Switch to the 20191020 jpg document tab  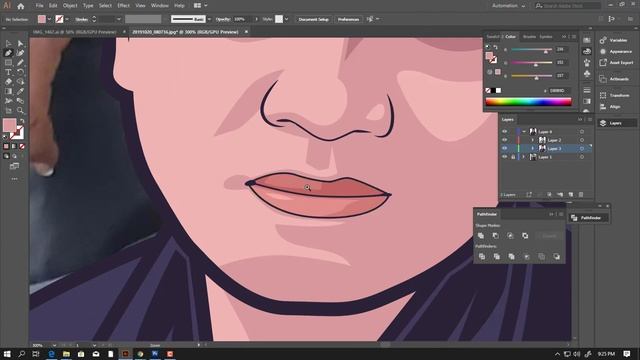(x=185, y=32)
